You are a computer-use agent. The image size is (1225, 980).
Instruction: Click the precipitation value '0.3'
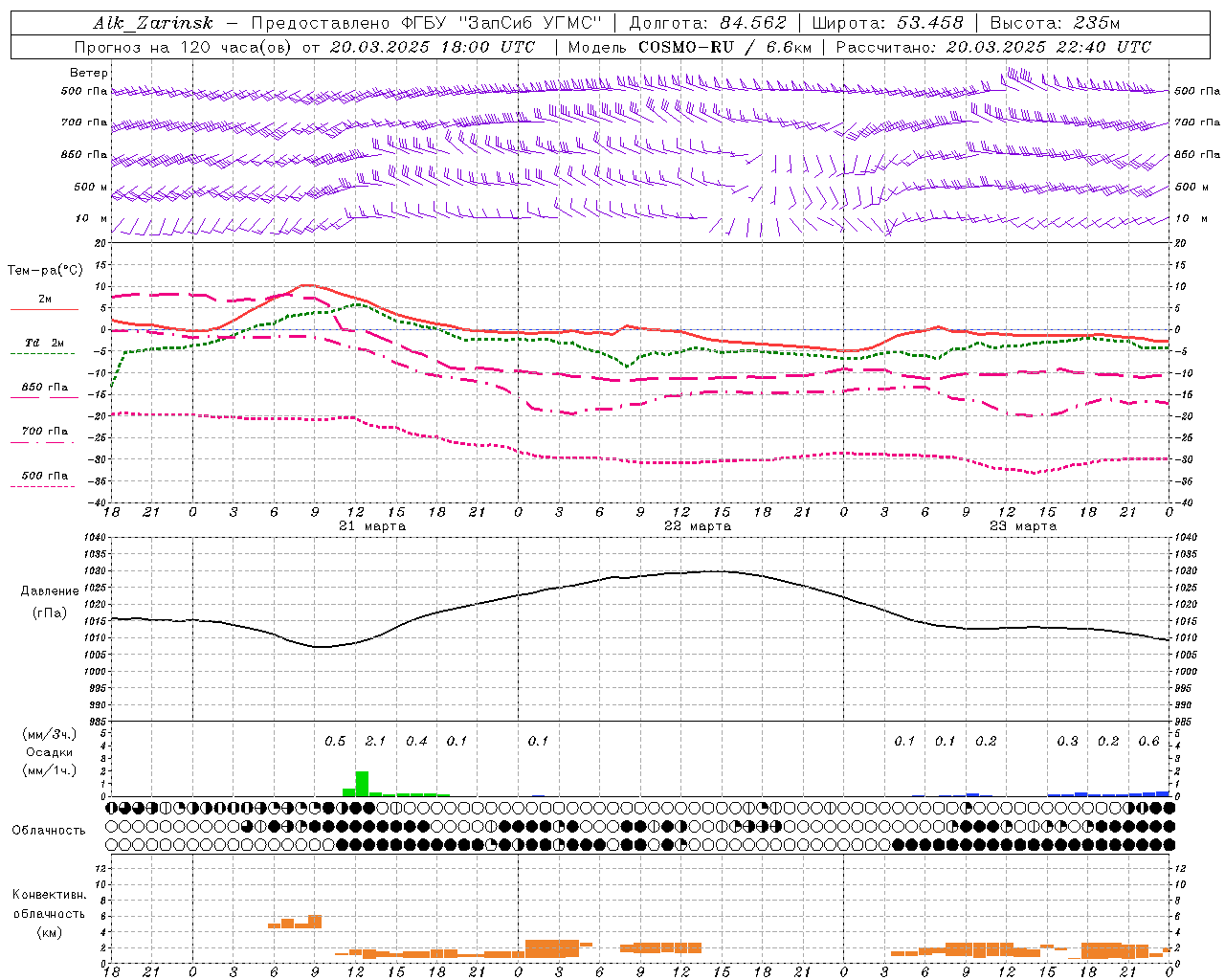(x=1067, y=742)
